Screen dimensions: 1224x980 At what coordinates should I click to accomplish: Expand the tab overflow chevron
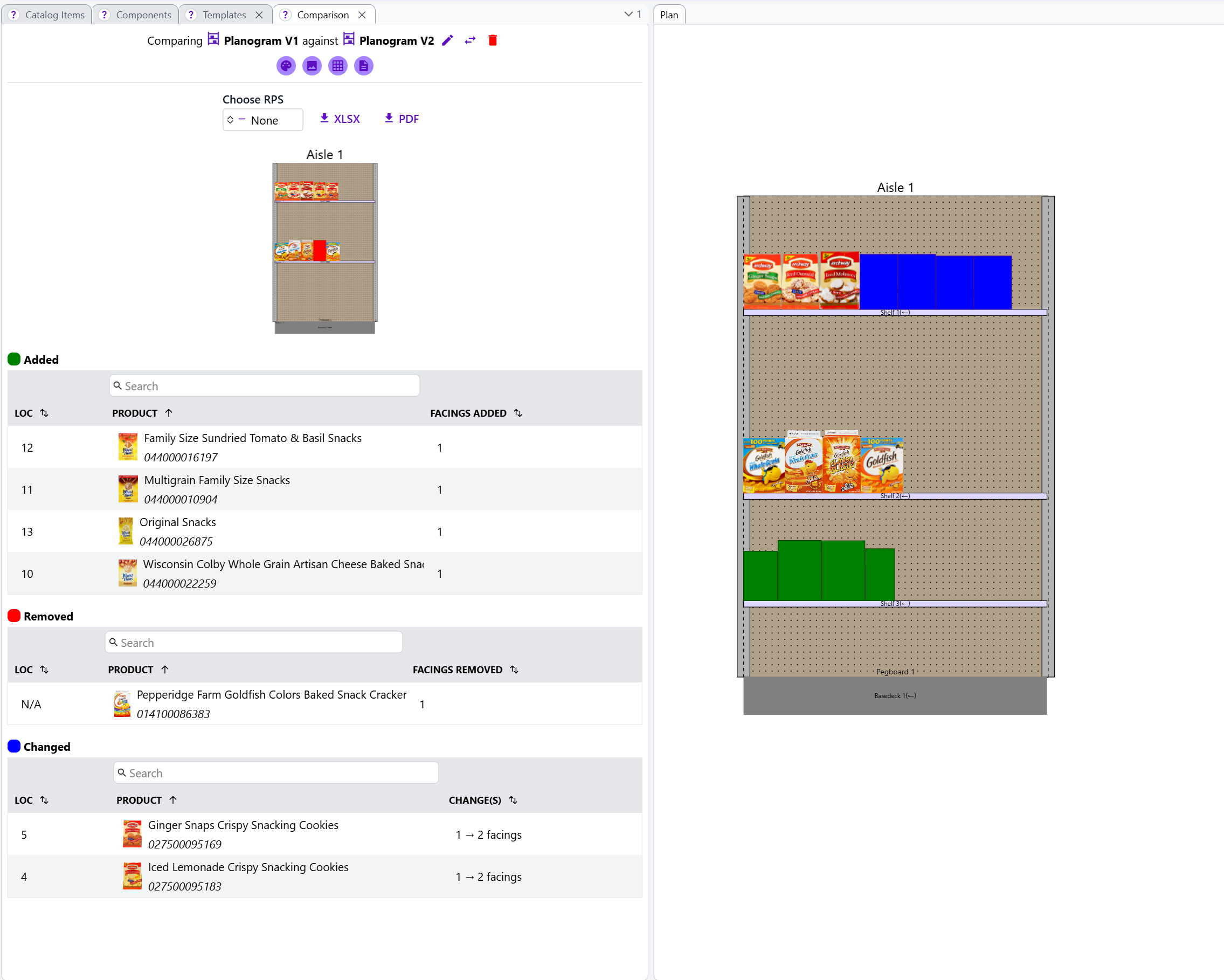point(628,14)
